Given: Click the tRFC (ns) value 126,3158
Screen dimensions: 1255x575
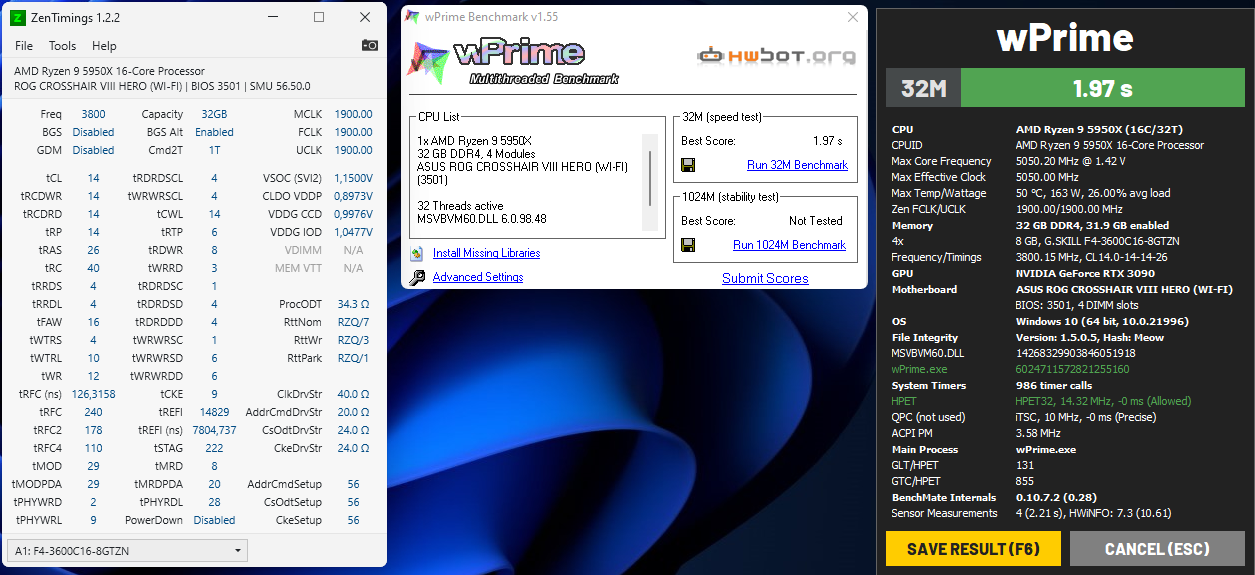Looking at the screenshot, I should (x=93, y=394).
